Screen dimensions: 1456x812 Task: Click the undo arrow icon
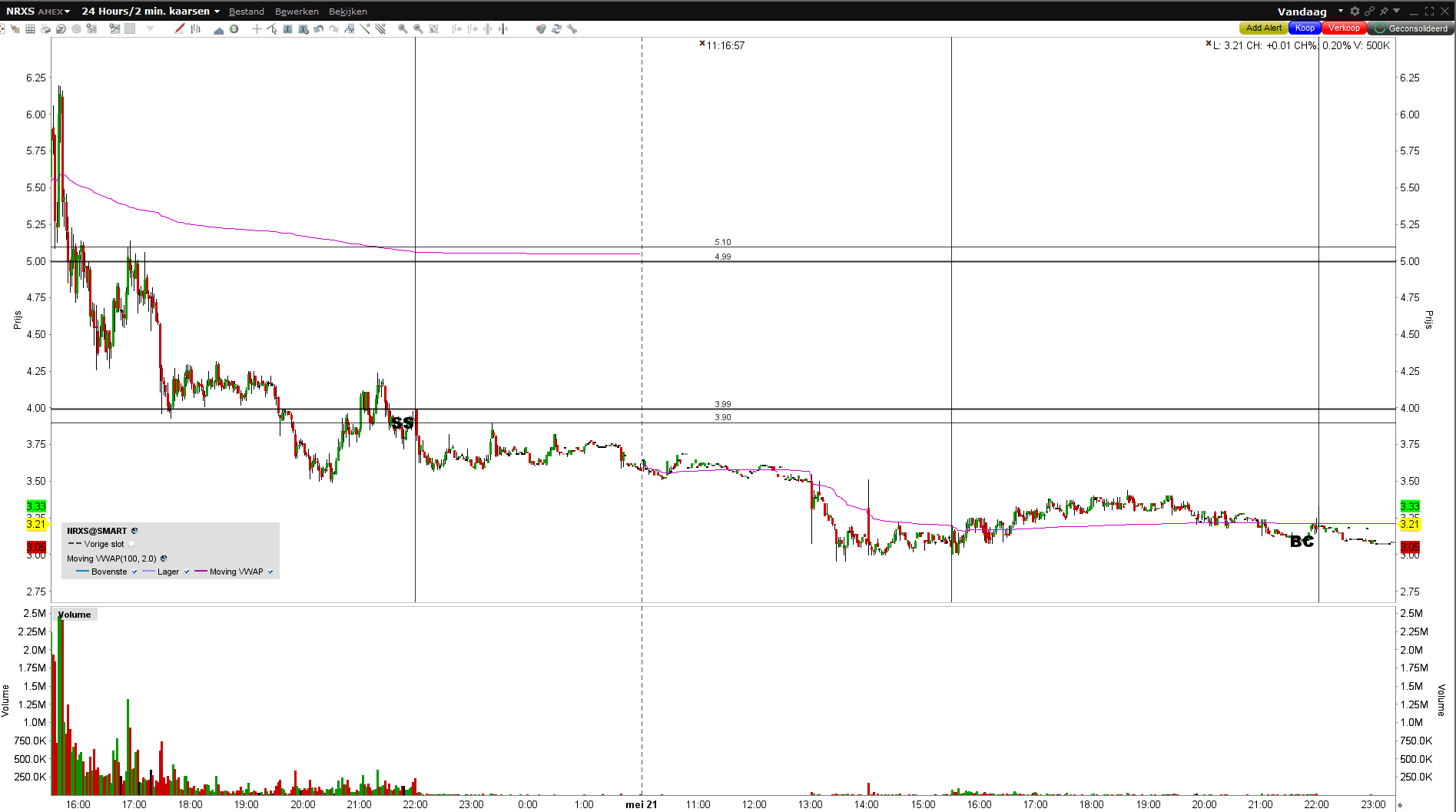coord(318,29)
